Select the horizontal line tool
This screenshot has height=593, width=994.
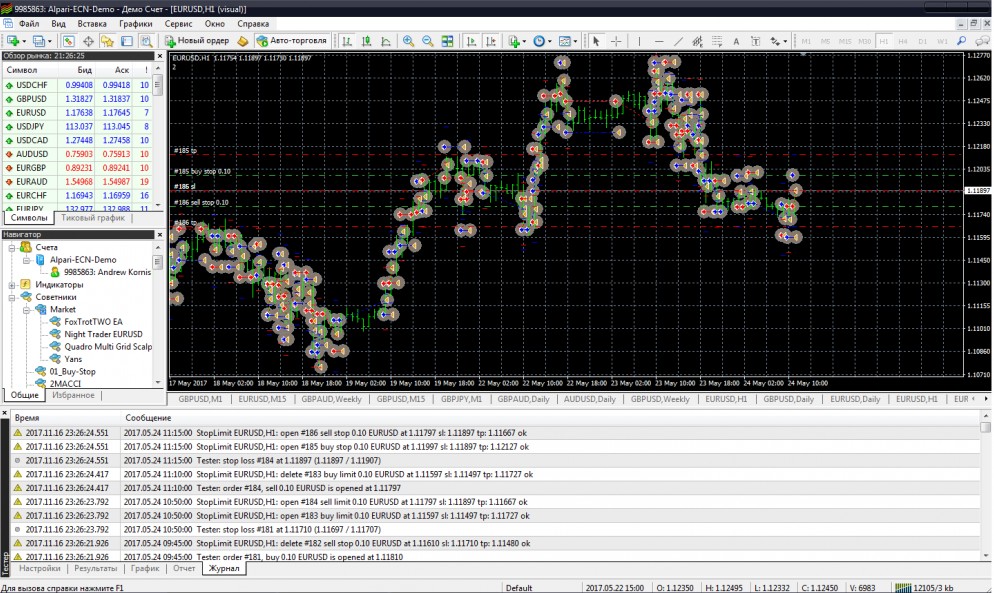point(659,41)
